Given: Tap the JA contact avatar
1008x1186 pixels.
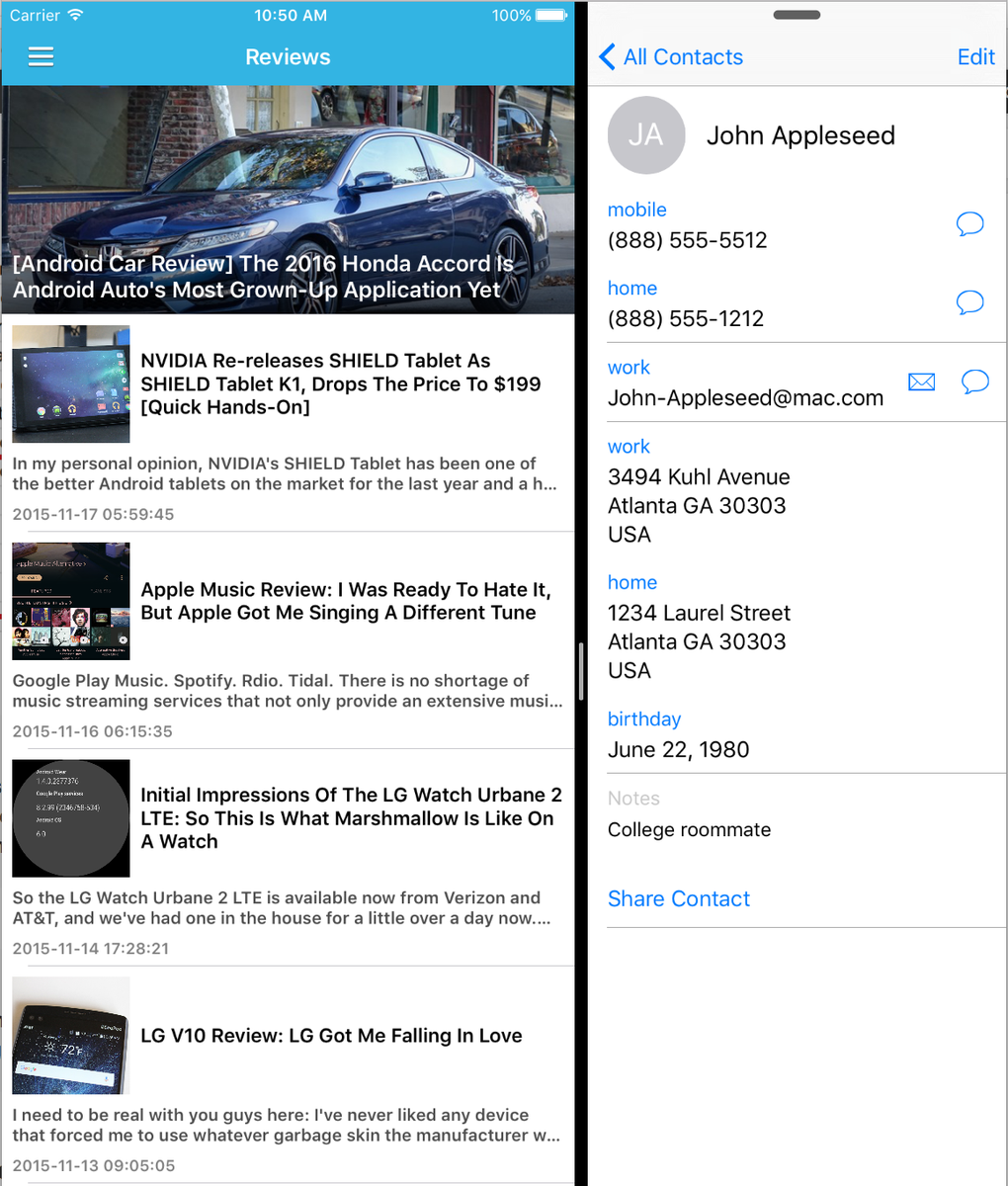Looking at the screenshot, I should pyautogui.click(x=646, y=135).
